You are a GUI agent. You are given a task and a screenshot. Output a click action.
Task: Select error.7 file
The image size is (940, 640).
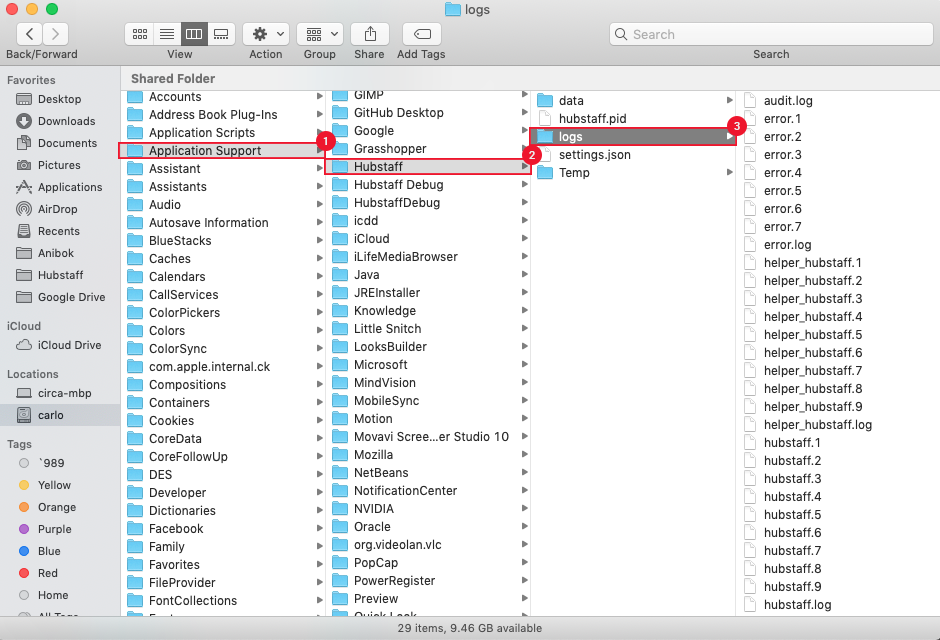tap(837, 227)
